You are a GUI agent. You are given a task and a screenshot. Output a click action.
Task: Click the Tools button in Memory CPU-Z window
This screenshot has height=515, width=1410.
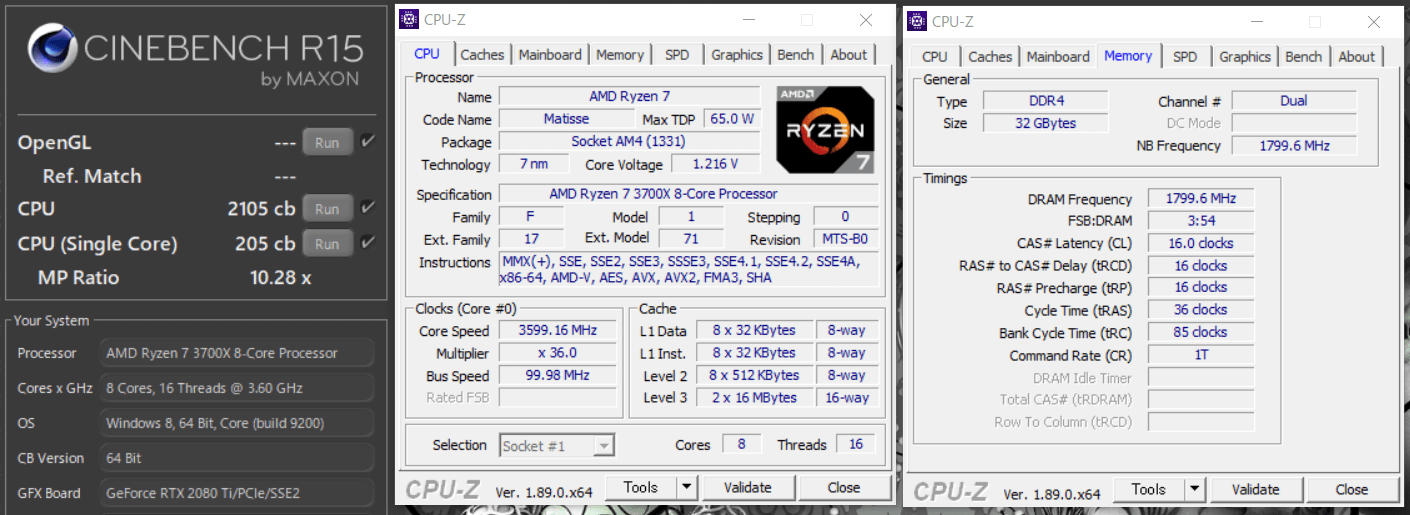(x=1149, y=490)
